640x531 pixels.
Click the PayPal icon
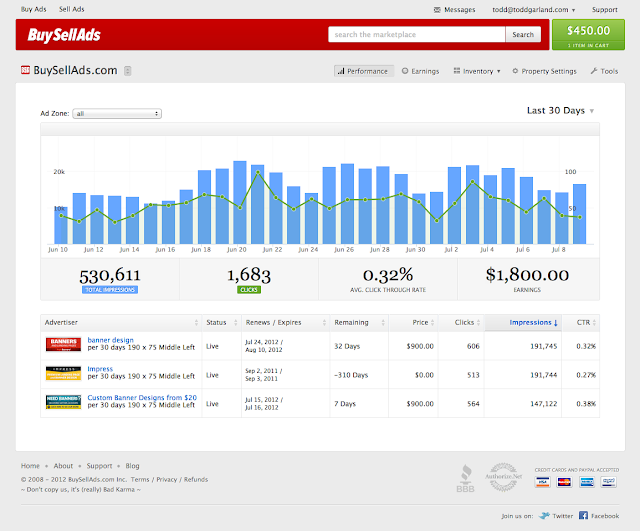[609, 482]
